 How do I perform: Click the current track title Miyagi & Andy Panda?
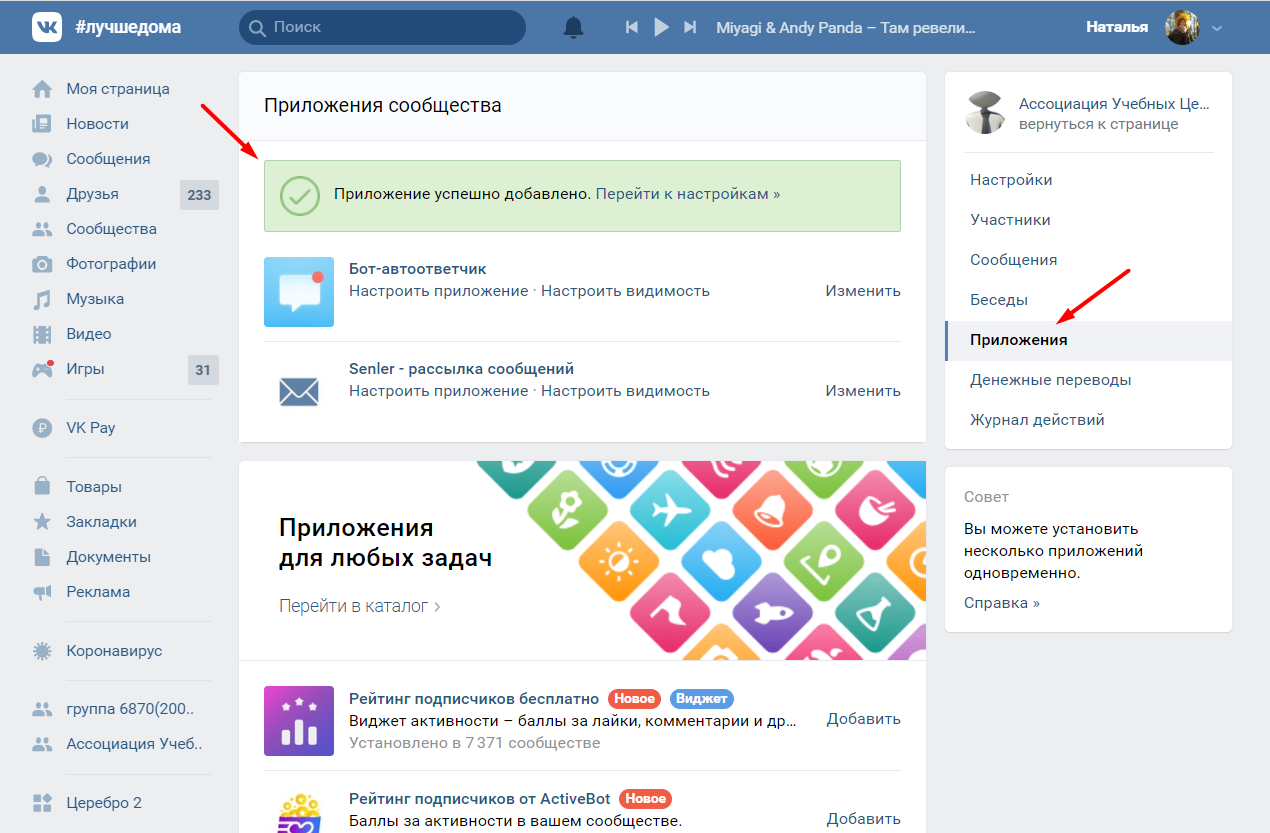click(x=845, y=28)
